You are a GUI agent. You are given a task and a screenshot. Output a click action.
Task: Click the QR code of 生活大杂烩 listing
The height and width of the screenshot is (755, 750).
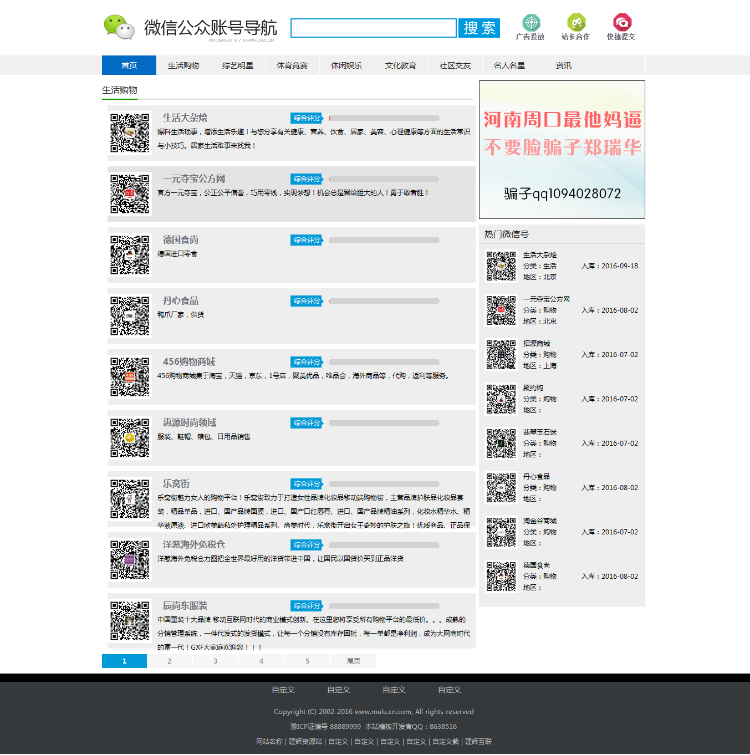tap(130, 133)
